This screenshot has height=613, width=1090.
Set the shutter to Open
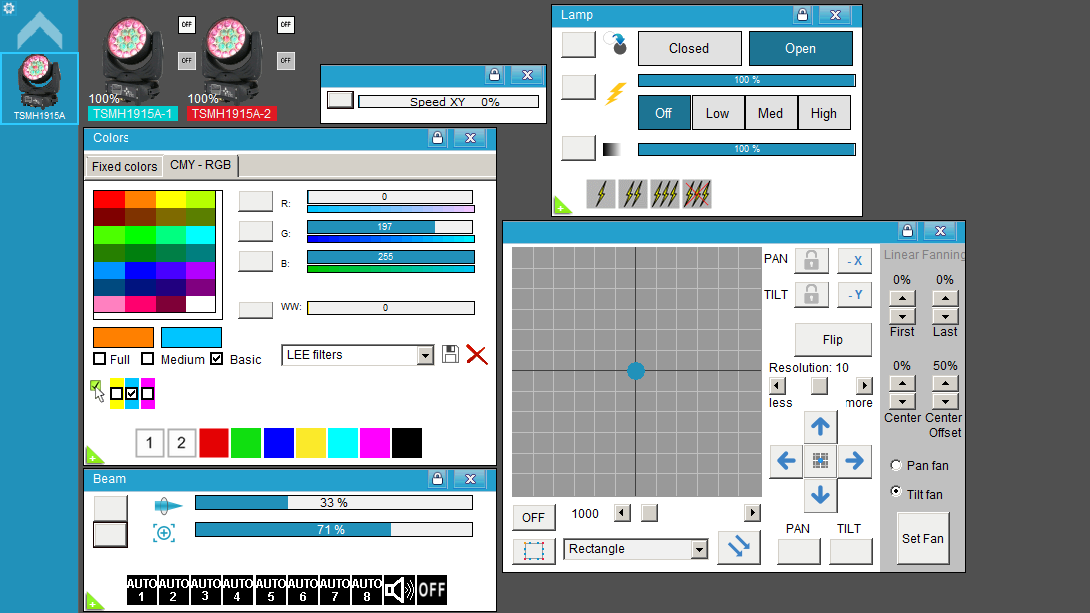tap(800, 48)
